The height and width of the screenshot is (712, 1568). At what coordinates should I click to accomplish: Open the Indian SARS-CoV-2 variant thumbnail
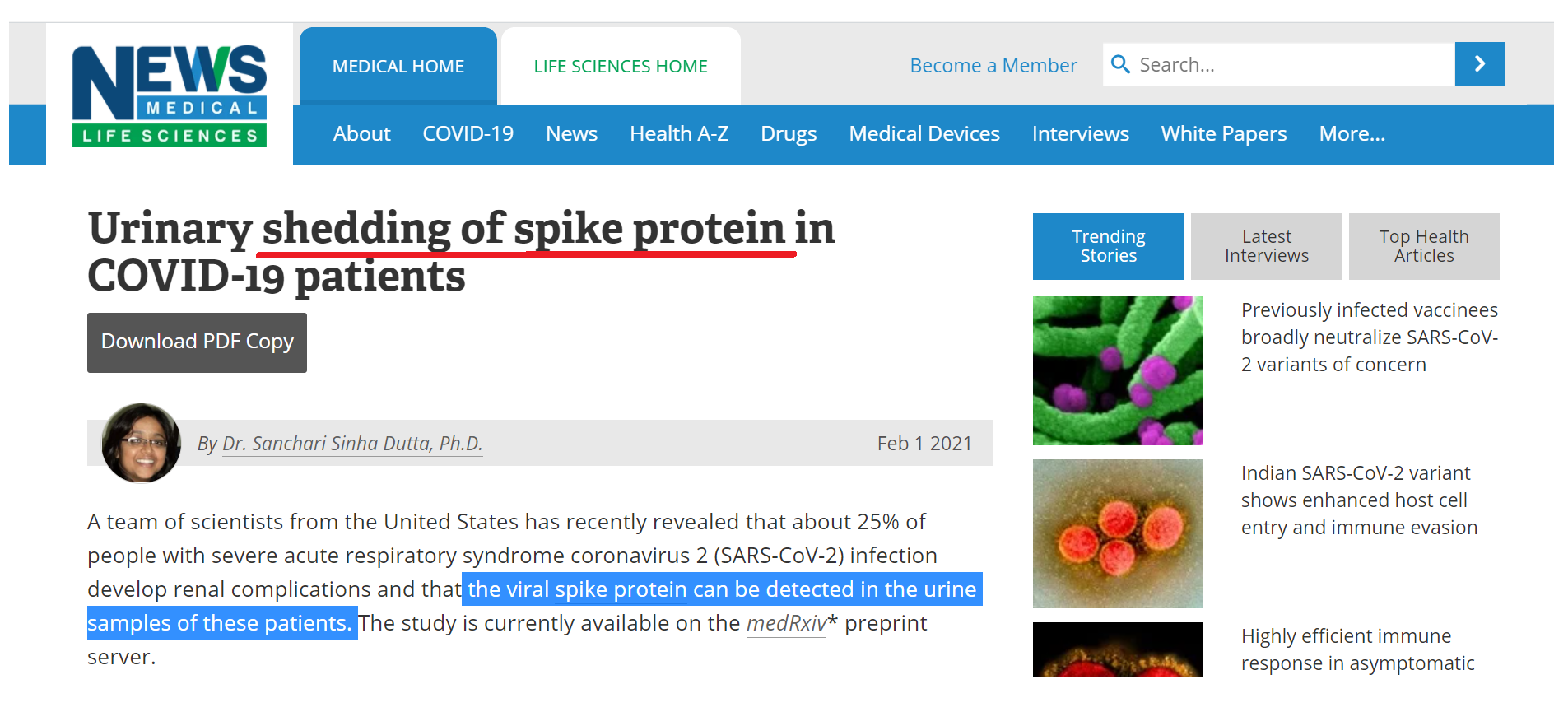click(x=1117, y=533)
